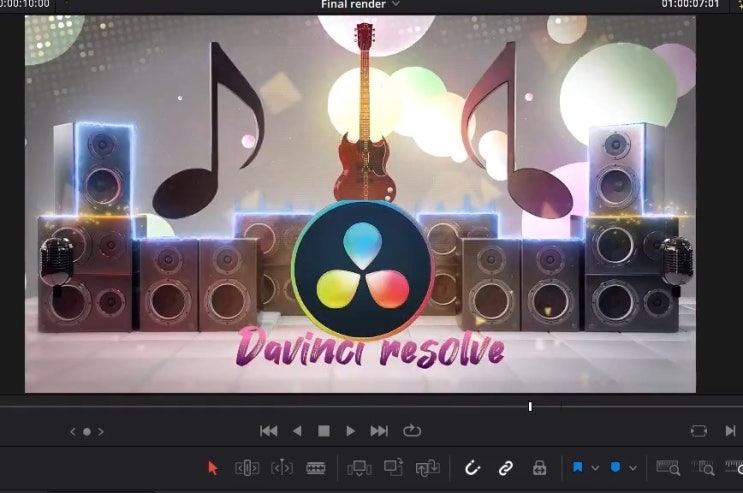
Task: Toggle Position Lock padlock
Action: [x=539, y=468]
